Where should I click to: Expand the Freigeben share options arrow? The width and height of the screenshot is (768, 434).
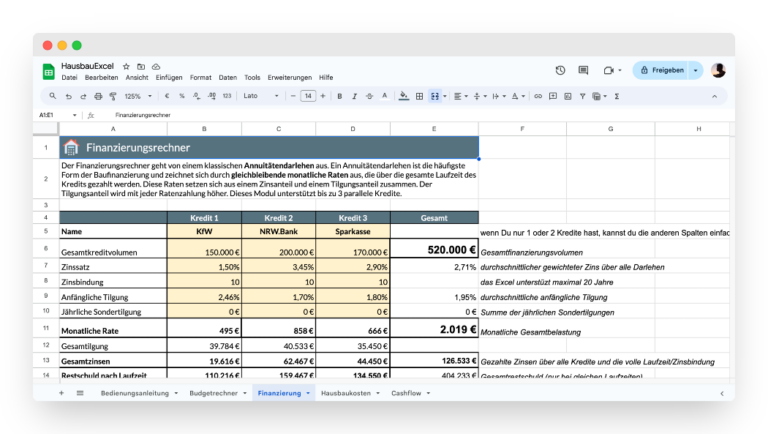696,71
